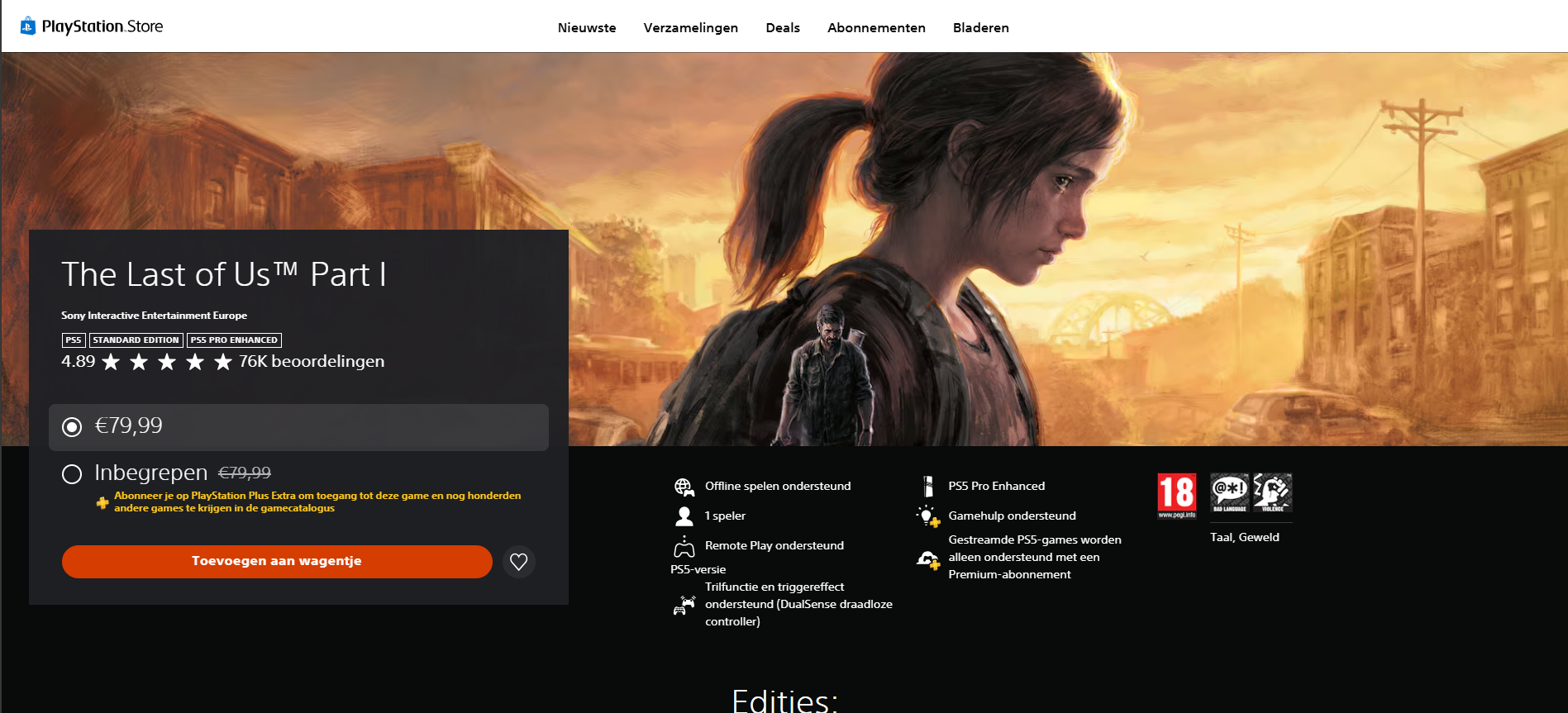Viewport: 1568px width, 713px height.
Task: Click the PEGI 18 age rating icon
Action: (1177, 496)
